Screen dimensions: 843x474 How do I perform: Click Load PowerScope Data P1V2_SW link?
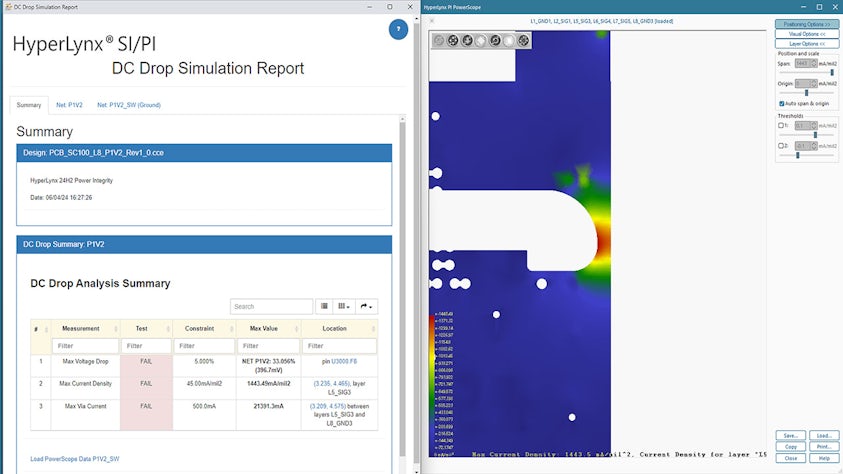(75, 459)
